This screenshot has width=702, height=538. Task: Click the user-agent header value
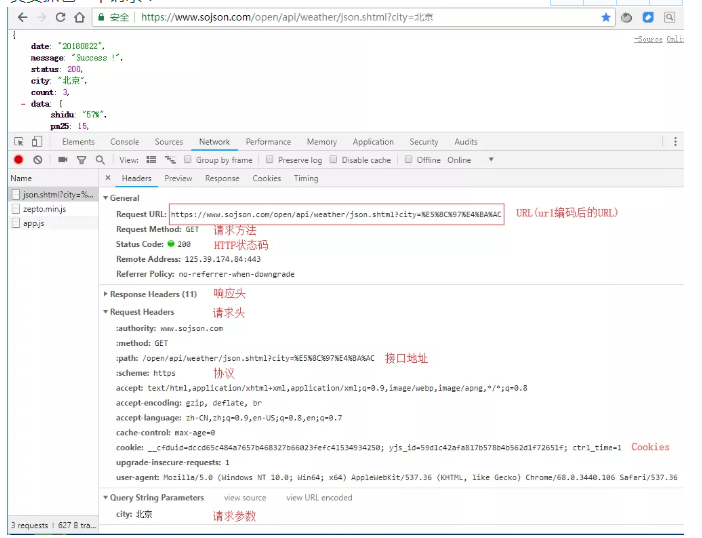(420, 478)
